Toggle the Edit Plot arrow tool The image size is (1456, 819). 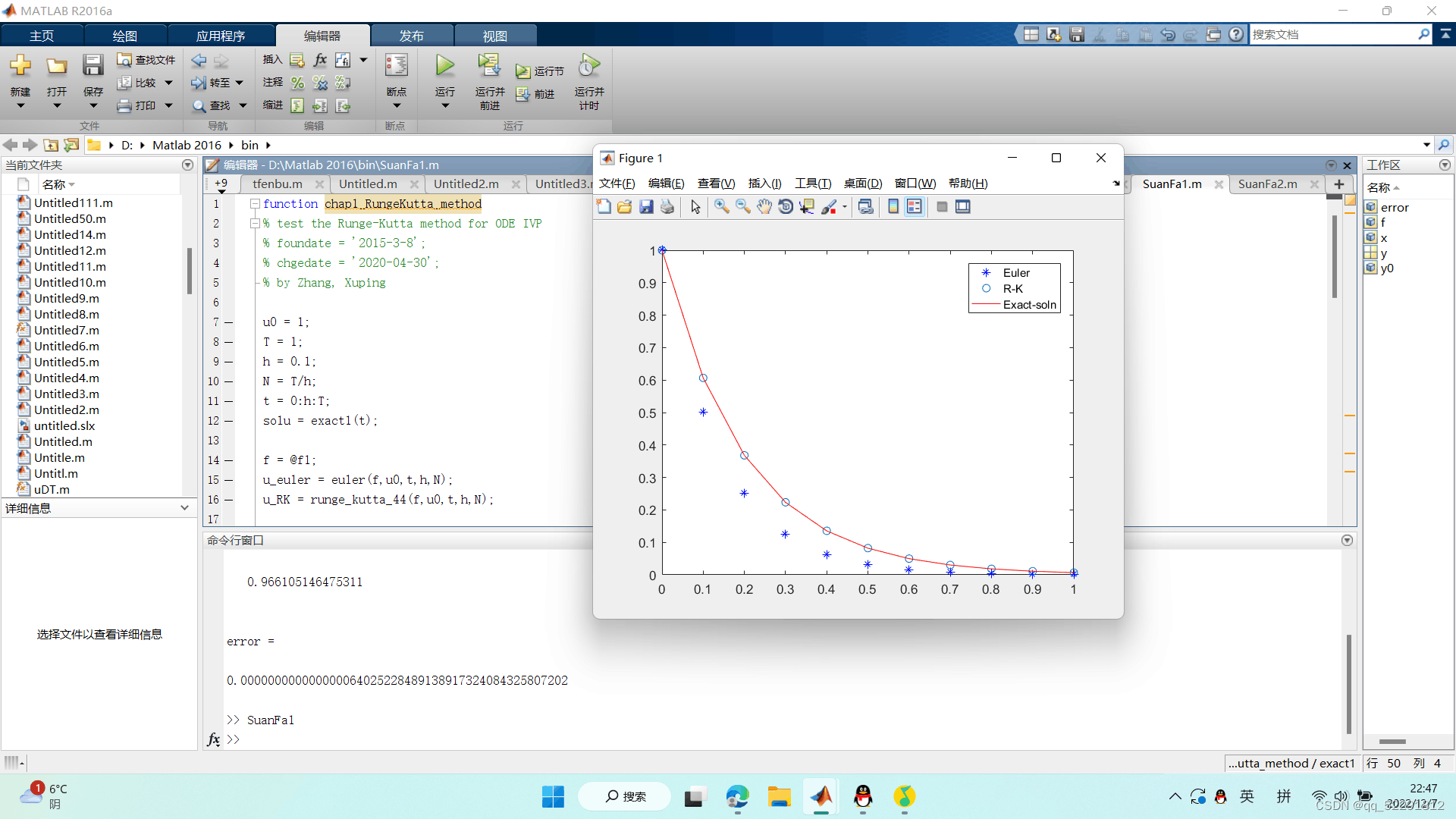click(695, 206)
